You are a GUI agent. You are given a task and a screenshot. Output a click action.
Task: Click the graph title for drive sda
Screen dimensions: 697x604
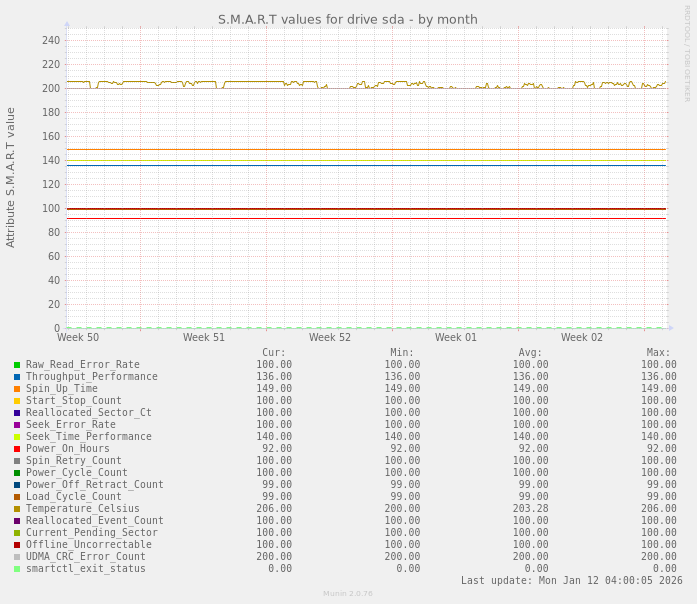coord(348,20)
